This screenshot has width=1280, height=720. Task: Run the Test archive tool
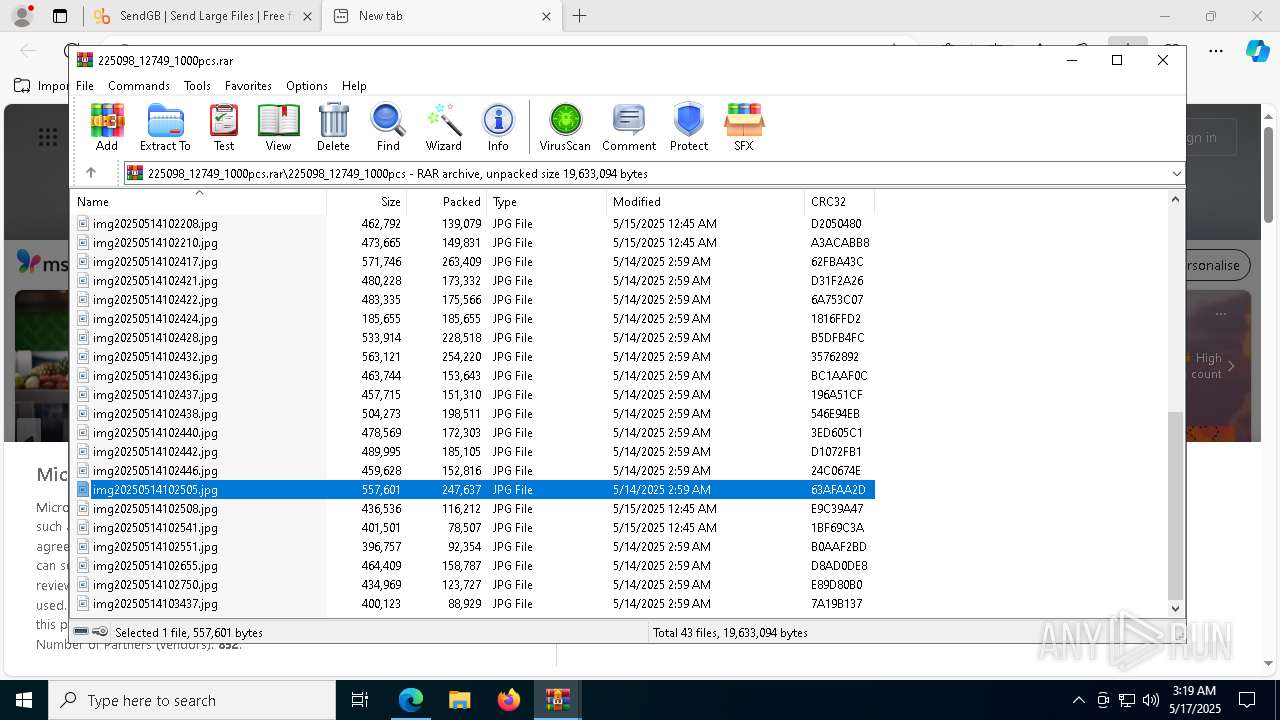[224, 127]
